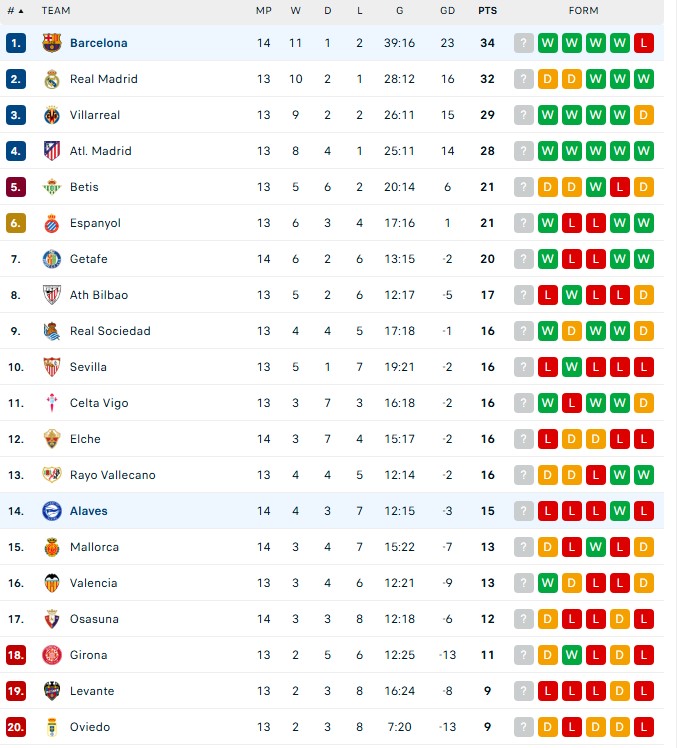Sort standings by PTS column header
This screenshot has width=677, height=748.
(487, 10)
